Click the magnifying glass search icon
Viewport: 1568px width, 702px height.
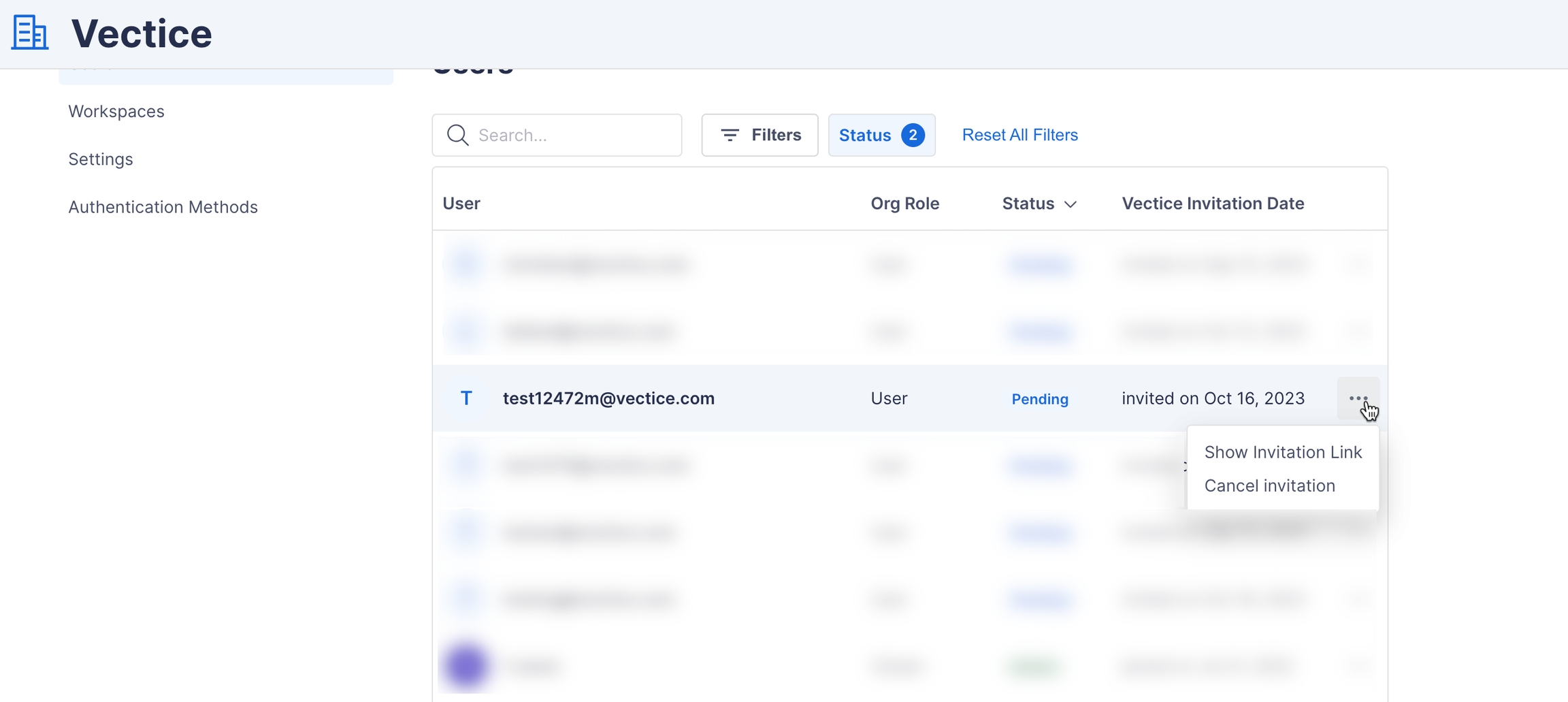pos(457,135)
